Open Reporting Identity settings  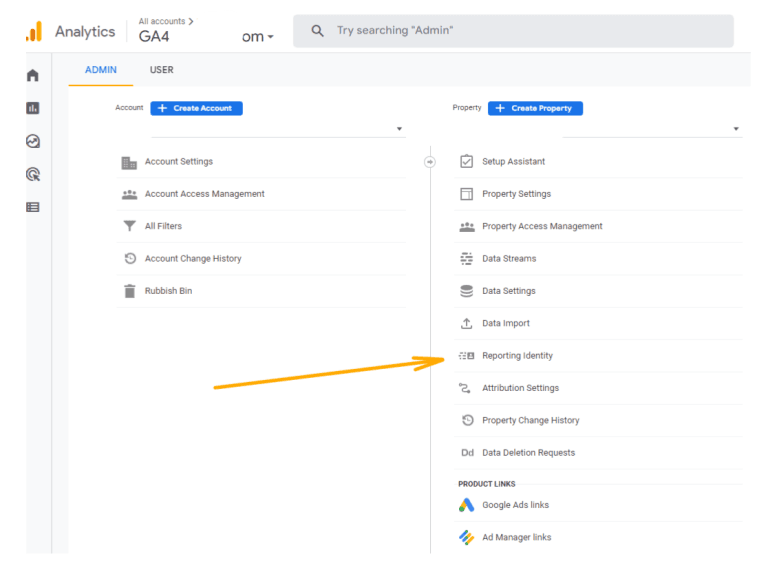(x=517, y=356)
